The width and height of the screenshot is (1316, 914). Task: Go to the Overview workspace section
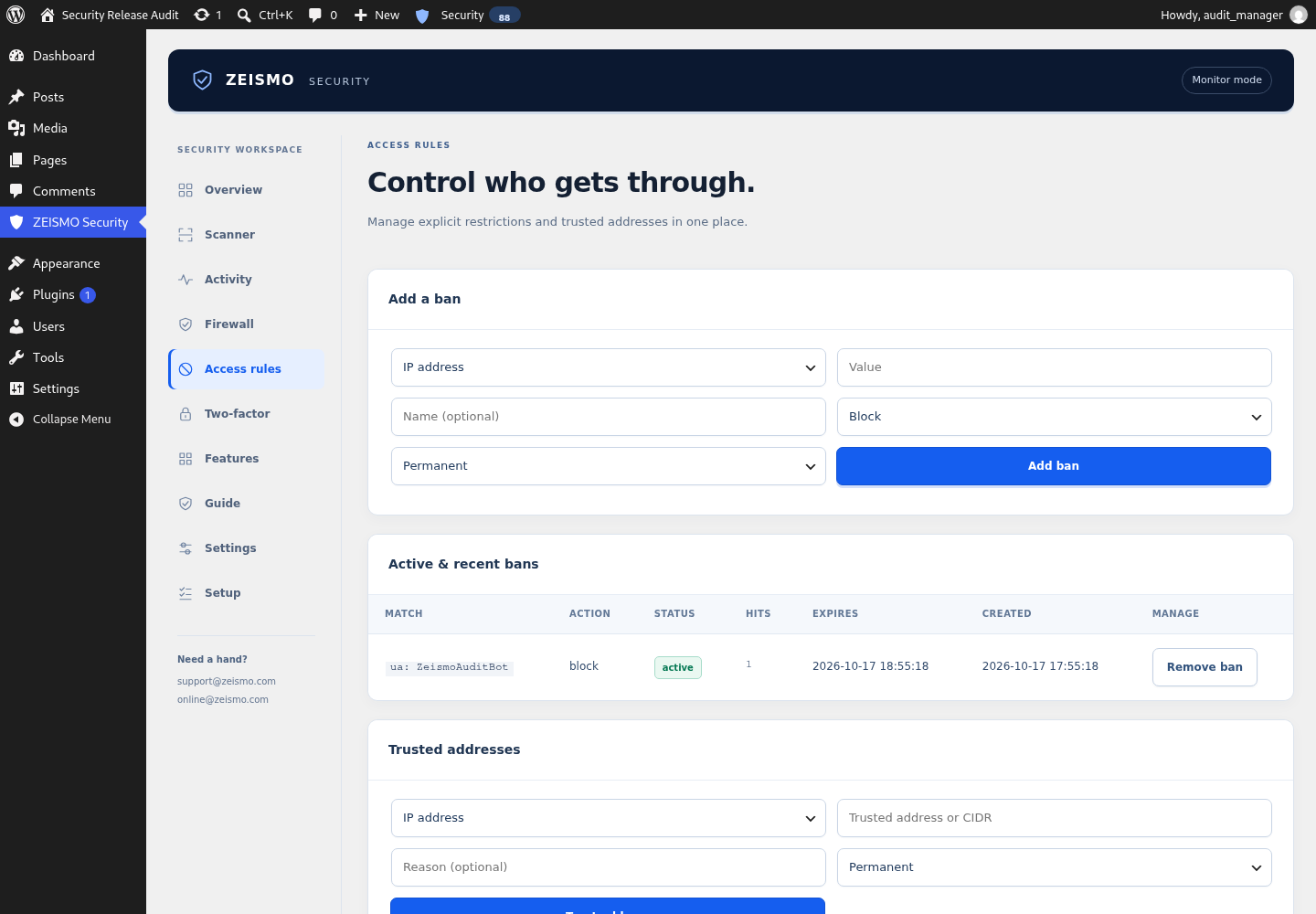[247, 190]
